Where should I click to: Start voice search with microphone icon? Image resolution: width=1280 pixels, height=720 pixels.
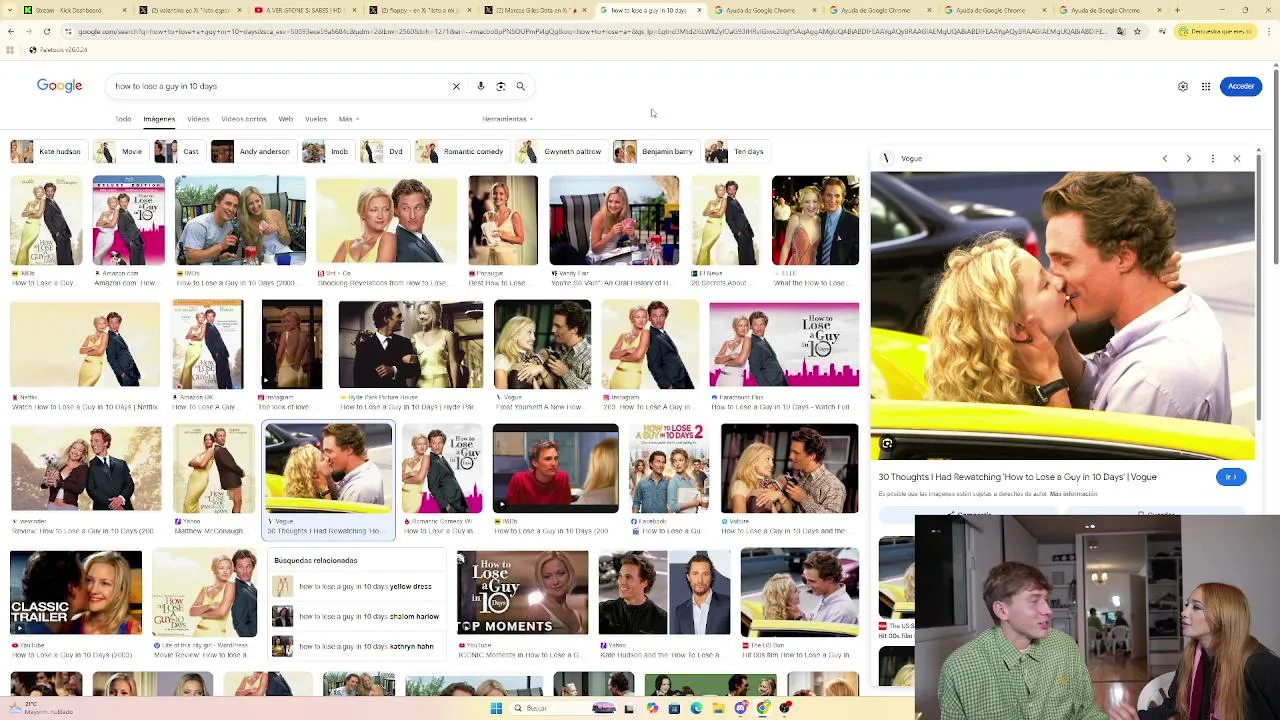coord(481,86)
